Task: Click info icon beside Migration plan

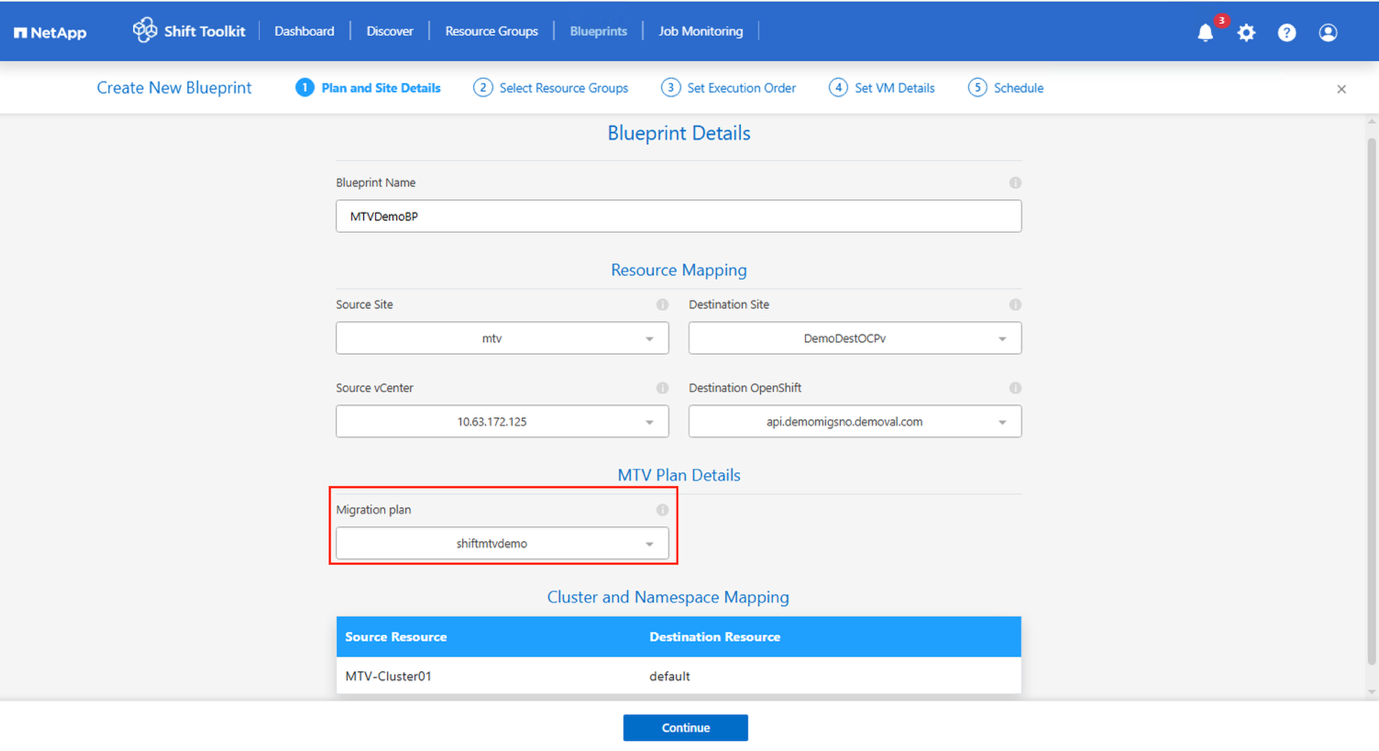Action: 662,510
